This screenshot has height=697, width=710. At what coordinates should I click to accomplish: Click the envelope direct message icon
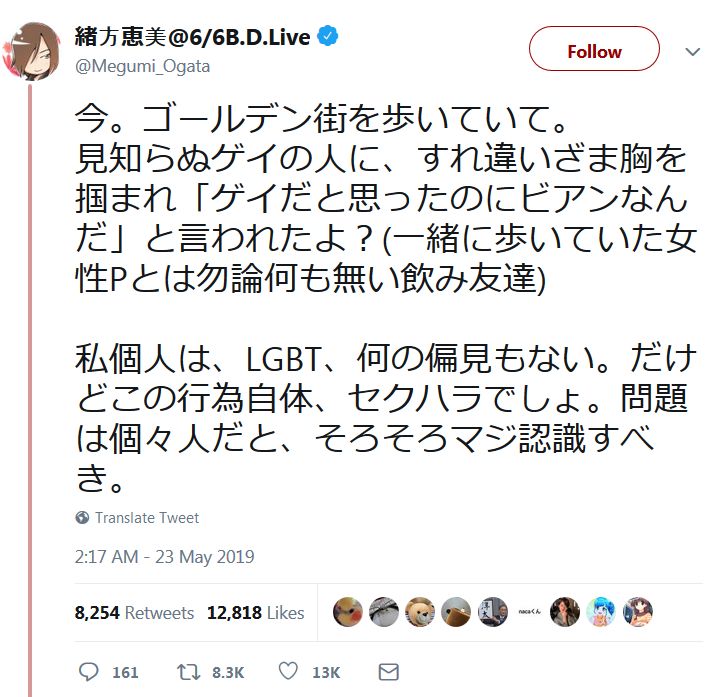point(389,672)
